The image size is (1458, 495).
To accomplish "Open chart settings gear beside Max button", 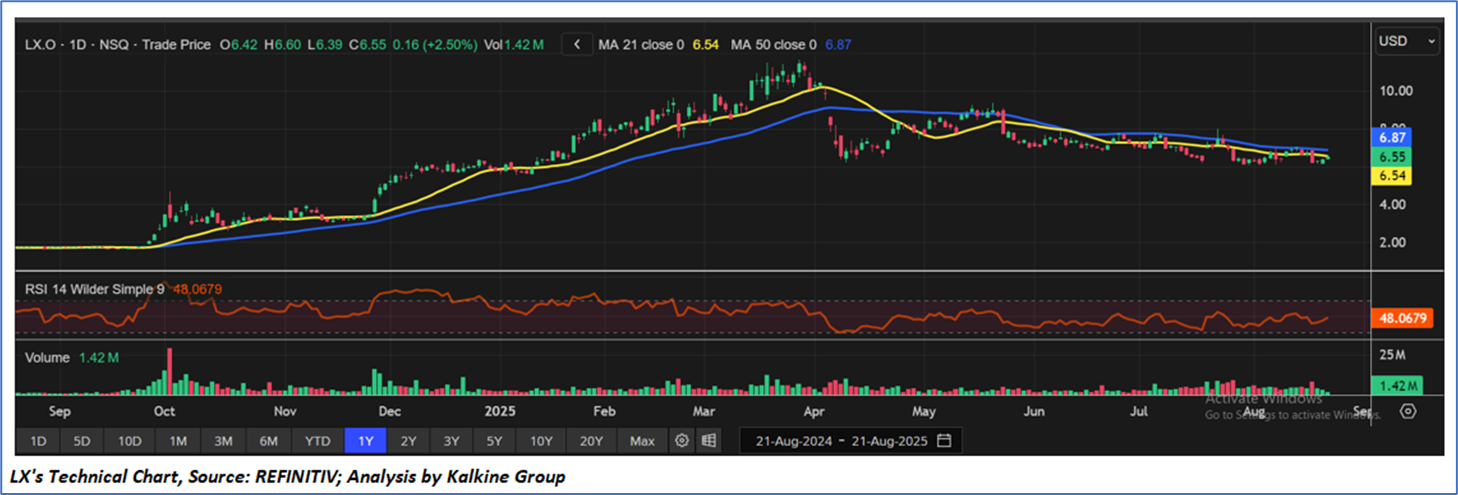I will pos(683,441).
